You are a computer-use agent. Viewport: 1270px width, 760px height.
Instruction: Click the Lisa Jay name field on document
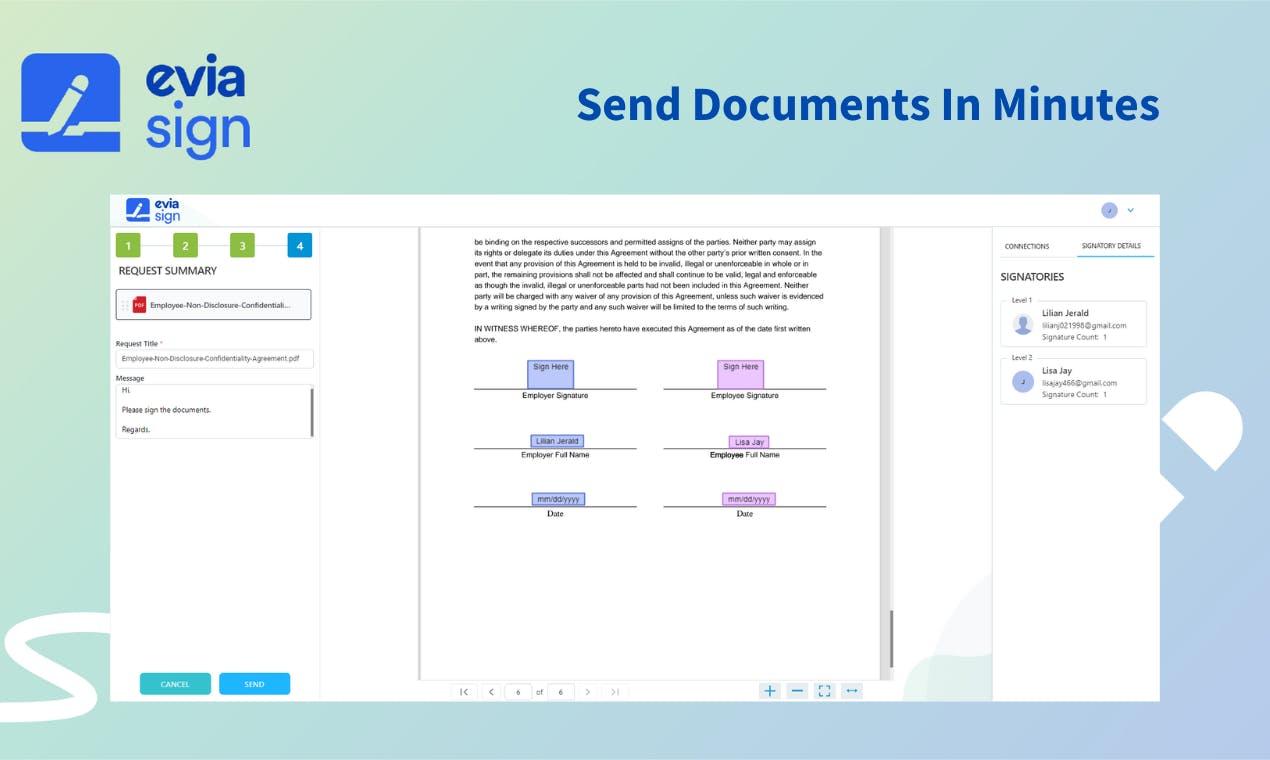point(749,442)
